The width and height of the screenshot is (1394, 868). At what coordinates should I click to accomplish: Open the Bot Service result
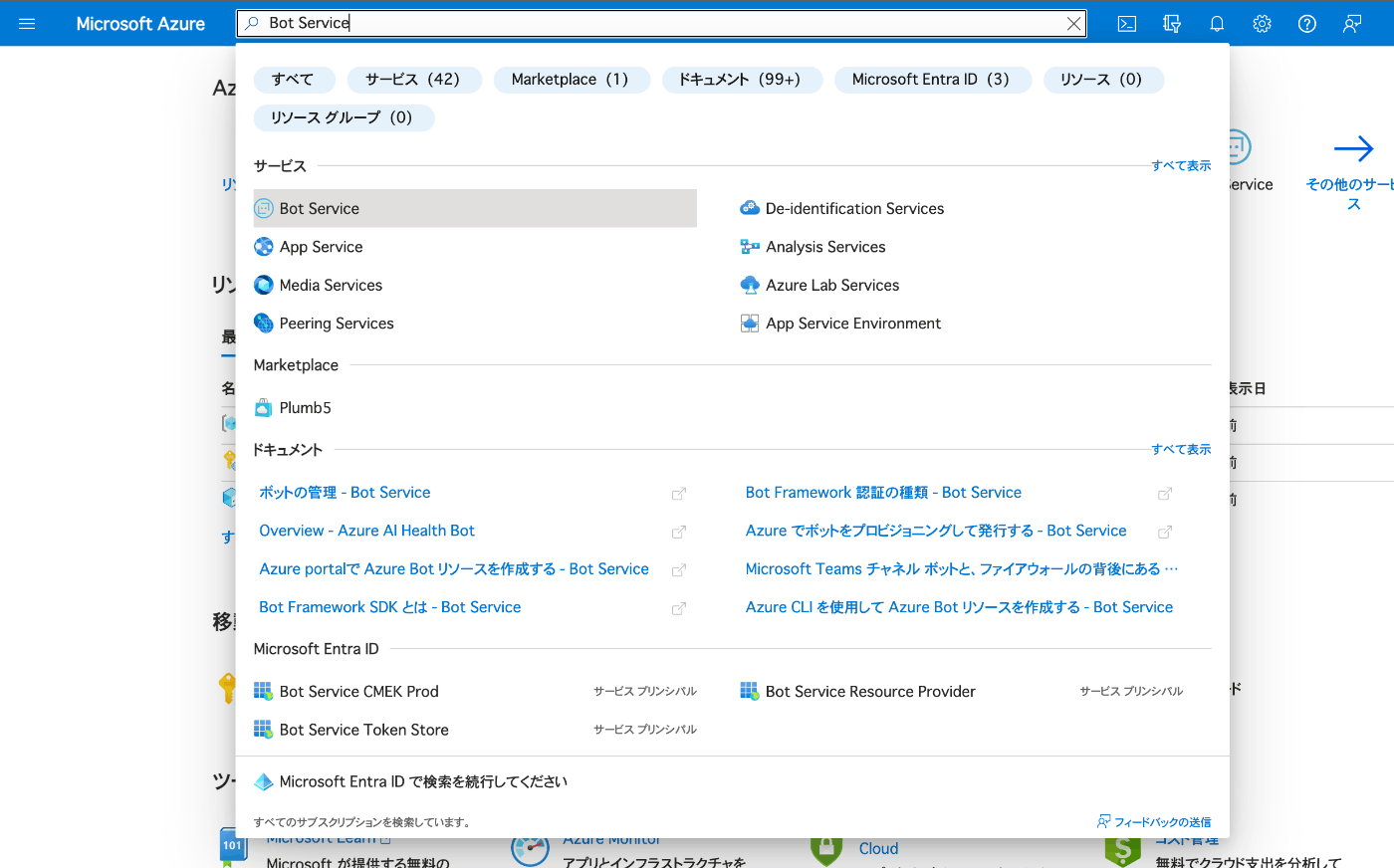(475, 208)
